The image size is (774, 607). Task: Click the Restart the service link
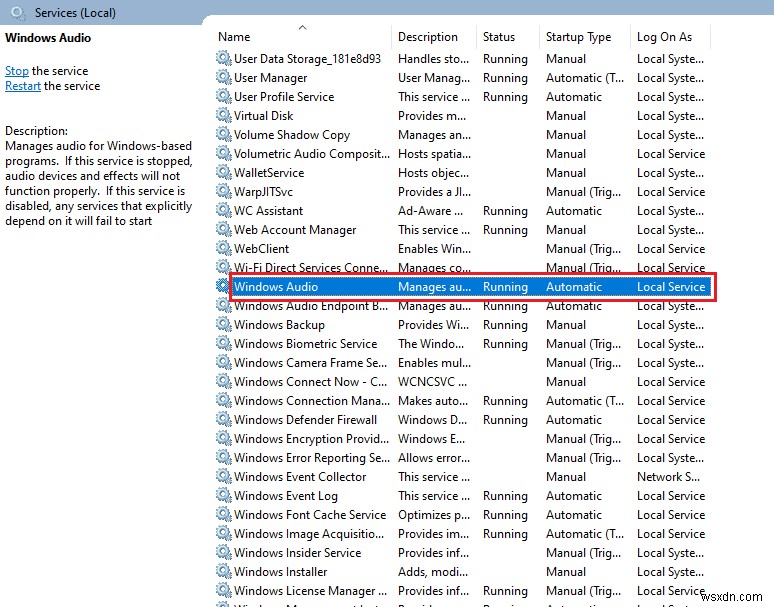tap(23, 86)
